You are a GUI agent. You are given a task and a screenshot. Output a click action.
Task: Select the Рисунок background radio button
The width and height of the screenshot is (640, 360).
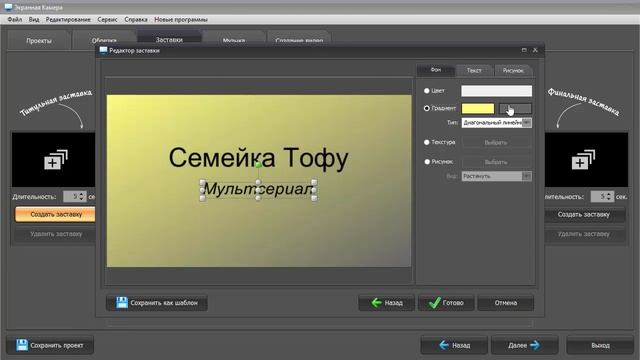(x=427, y=162)
